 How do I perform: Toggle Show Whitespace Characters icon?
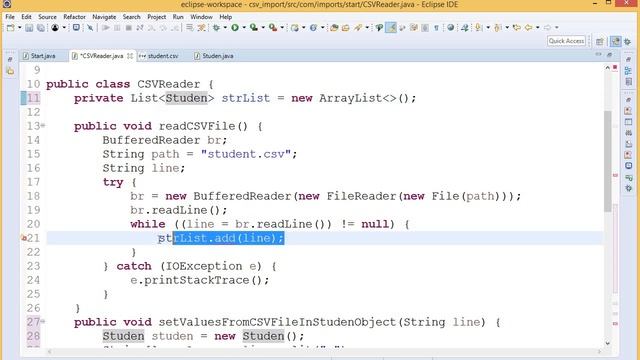click(x=436, y=28)
